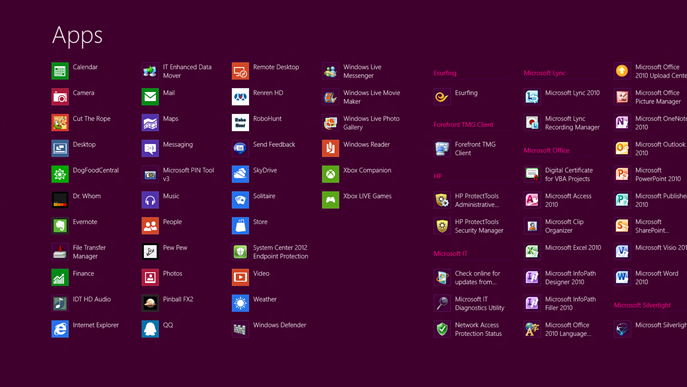Open HP ProtectTools Security Manager icon

pyautogui.click(x=442, y=226)
